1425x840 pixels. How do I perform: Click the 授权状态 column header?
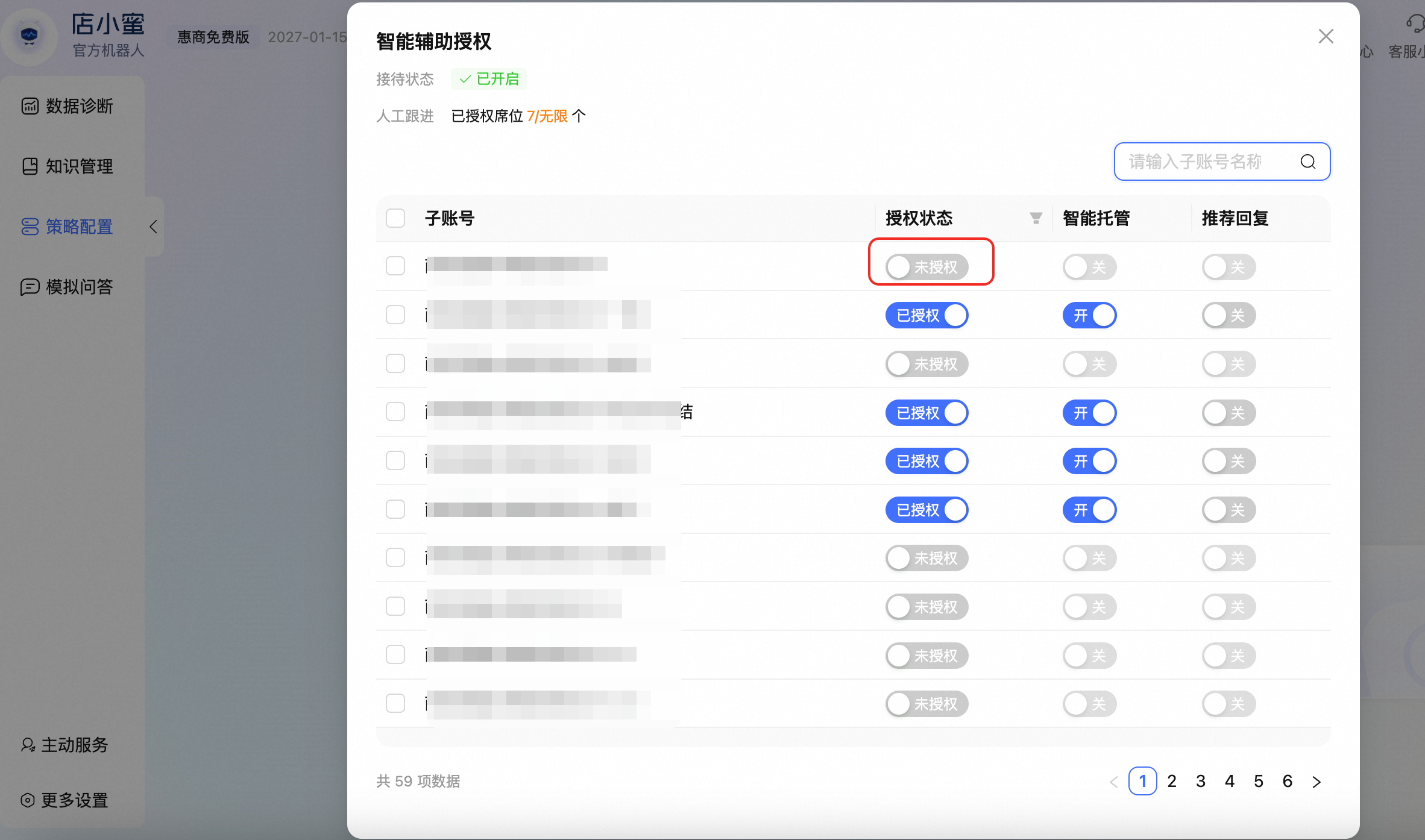(919, 218)
